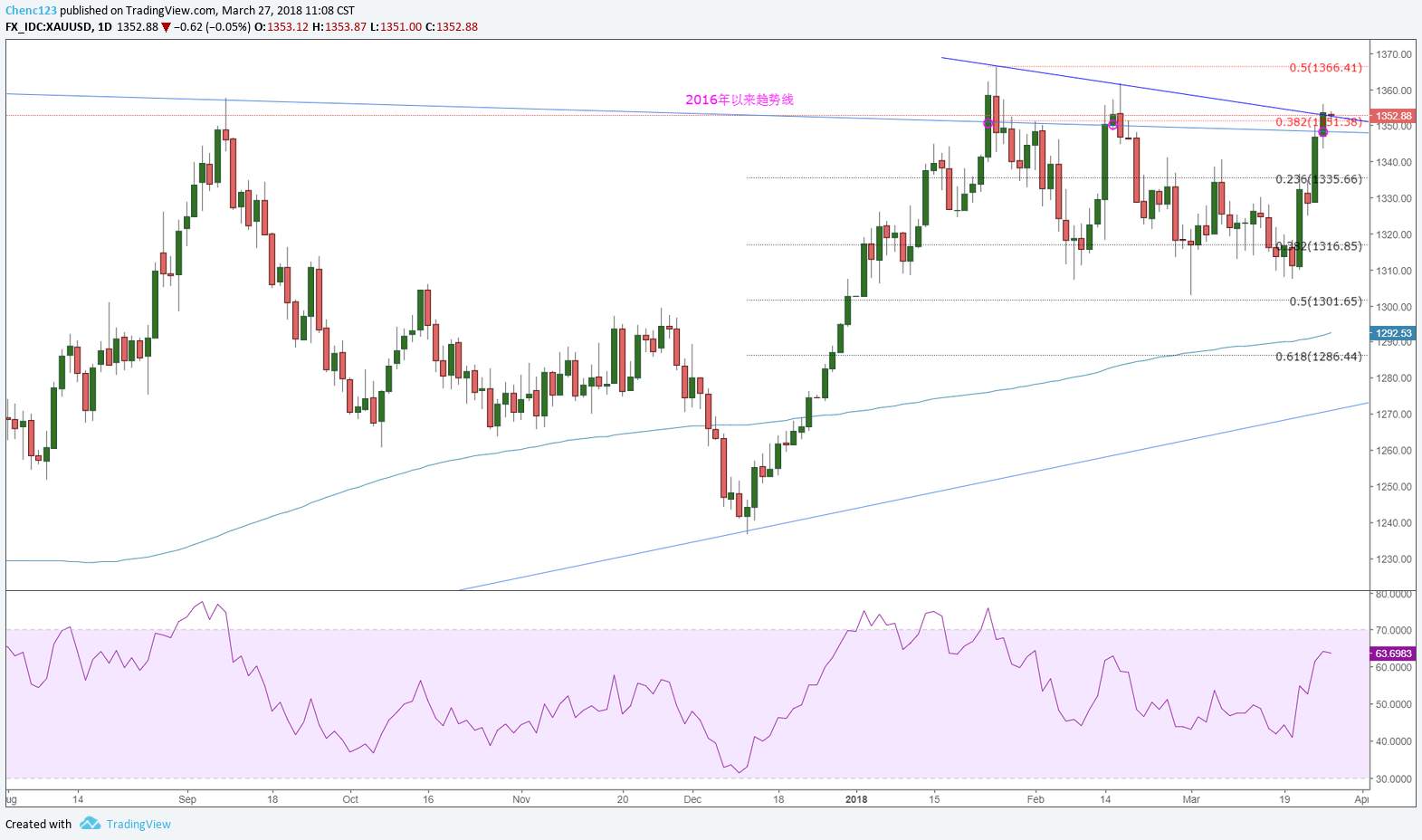Open the Chenc123 author link
This screenshot has width=1422, height=840.
pos(32,11)
